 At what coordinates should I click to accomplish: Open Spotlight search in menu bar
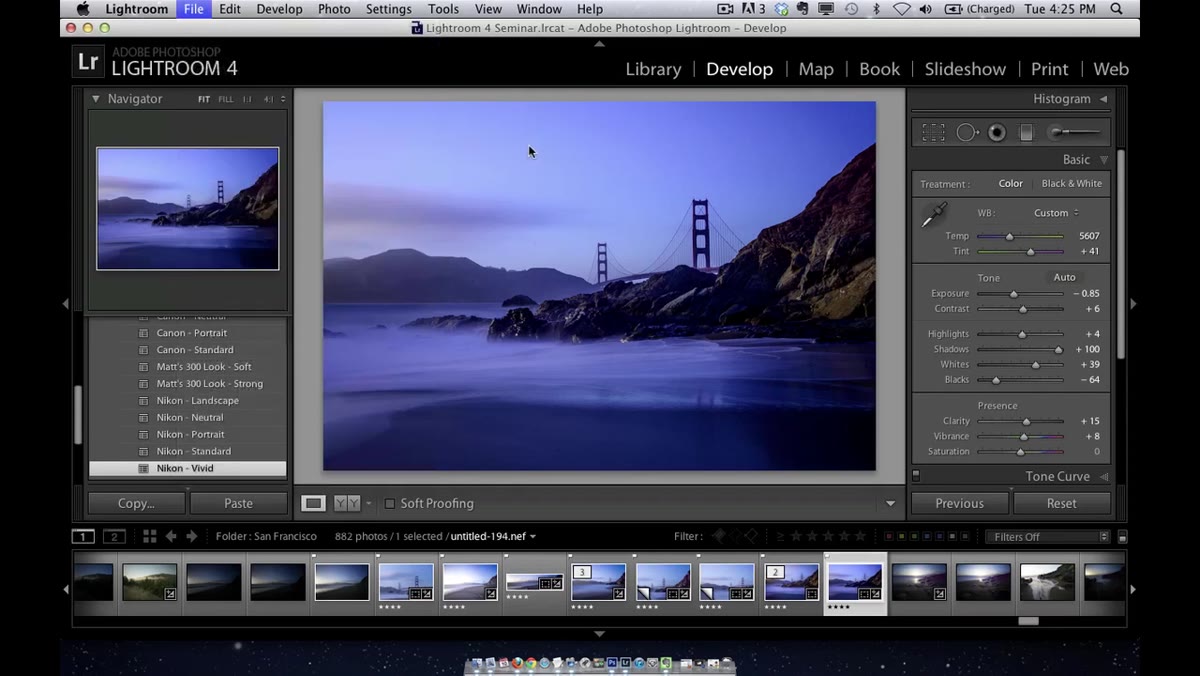coord(1117,9)
